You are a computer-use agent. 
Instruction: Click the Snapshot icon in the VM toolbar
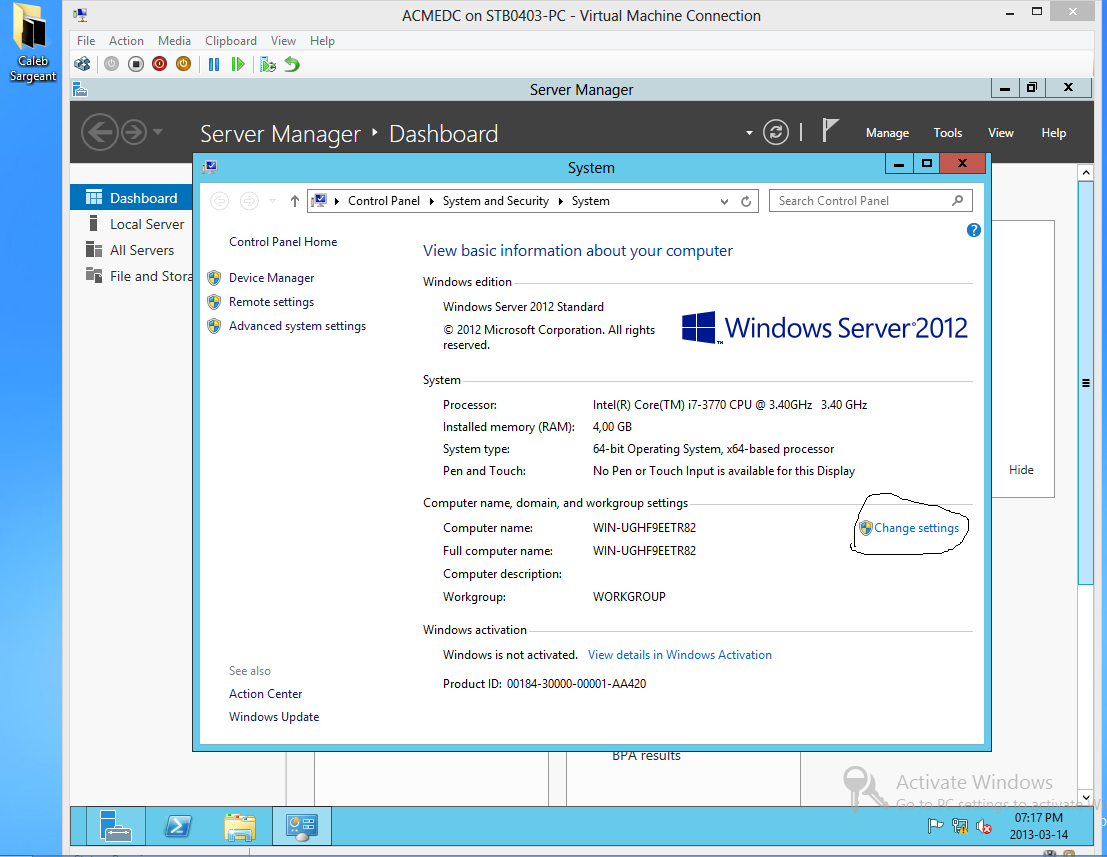coord(268,64)
